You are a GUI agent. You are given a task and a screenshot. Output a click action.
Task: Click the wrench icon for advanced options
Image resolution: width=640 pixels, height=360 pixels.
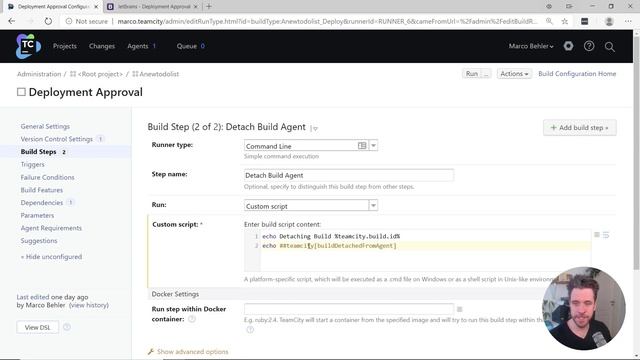coord(151,351)
